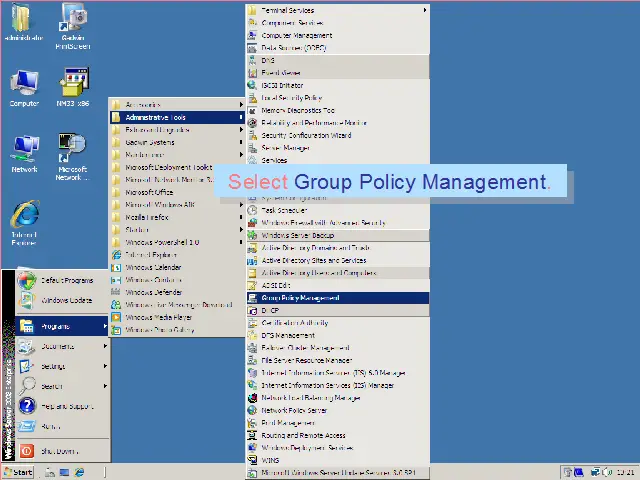Select Group Policy Management
Screen dimensions: 640x480
coord(338,298)
